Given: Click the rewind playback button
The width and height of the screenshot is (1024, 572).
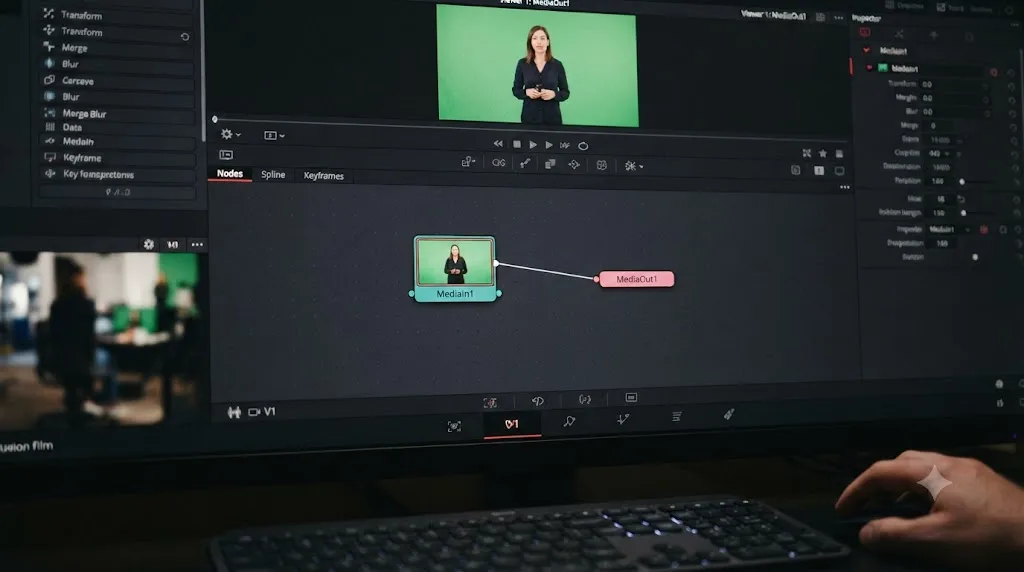Looking at the screenshot, I should pyautogui.click(x=498, y=144).
